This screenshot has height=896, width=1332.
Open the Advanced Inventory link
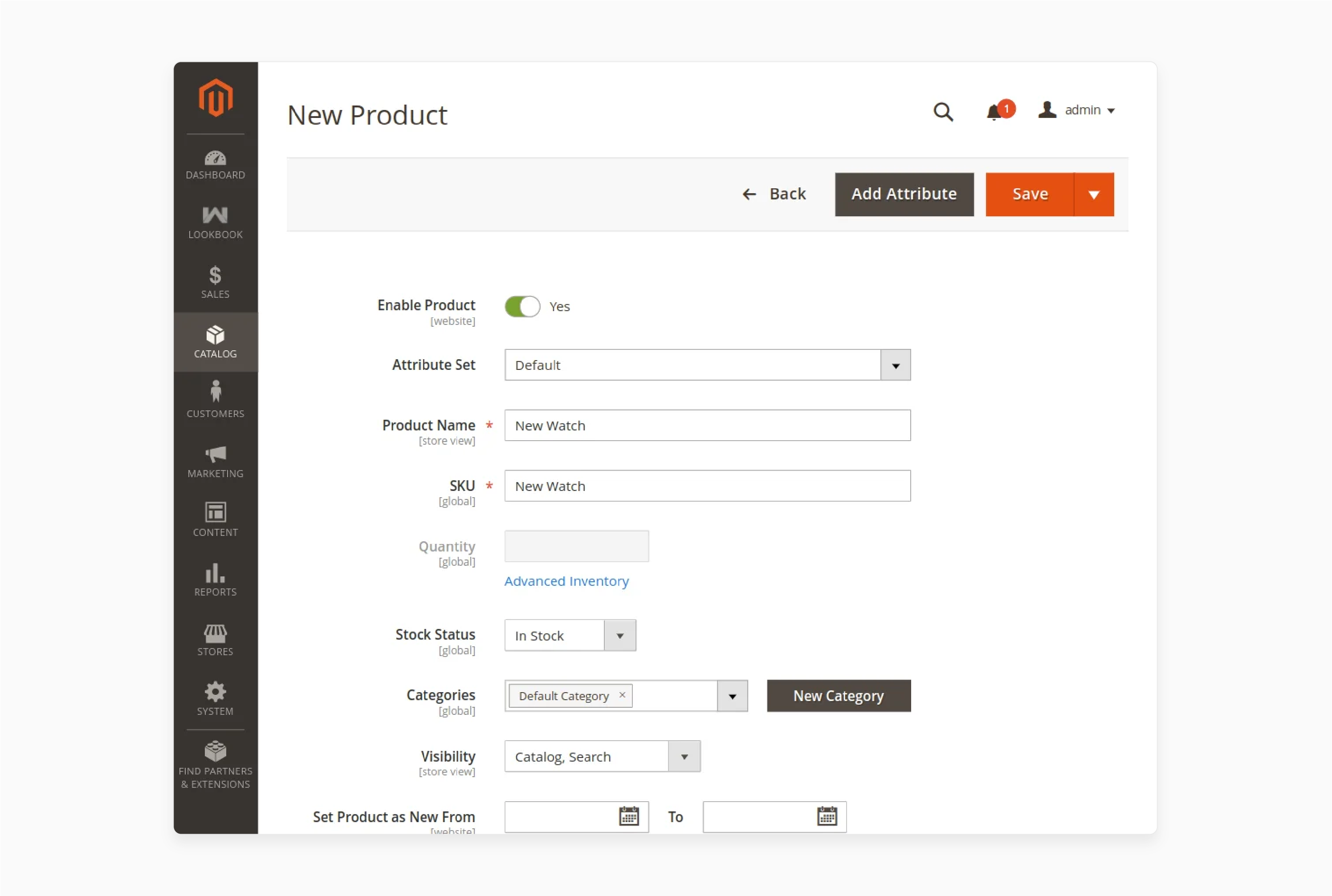coord(566,581)
